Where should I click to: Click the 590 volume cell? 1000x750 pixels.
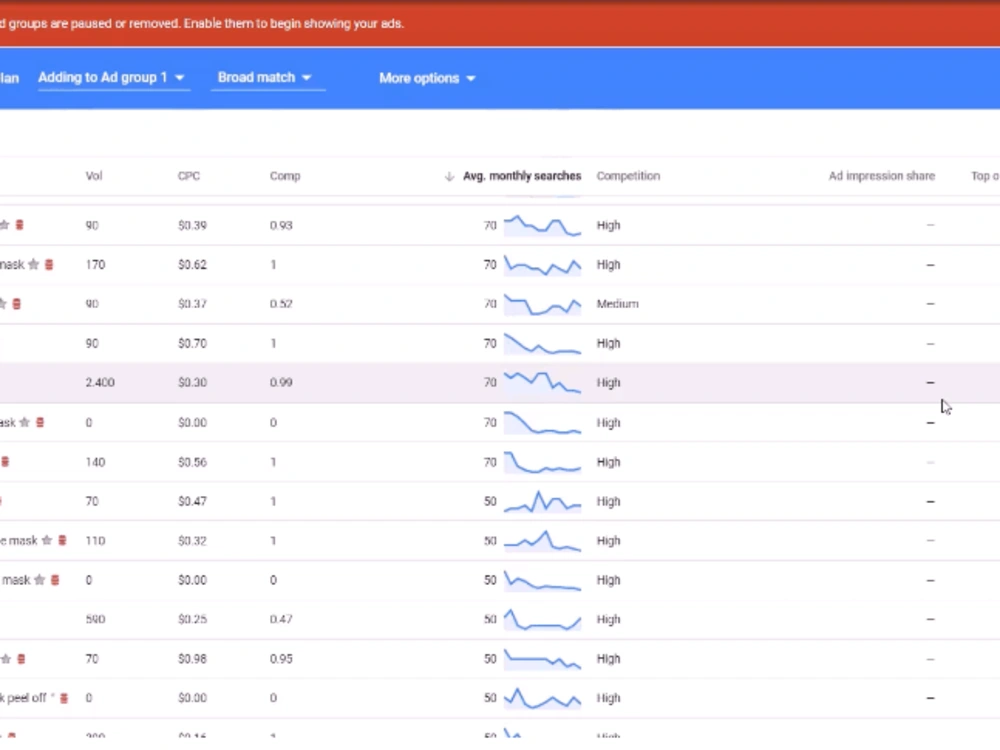coord(95,619)
